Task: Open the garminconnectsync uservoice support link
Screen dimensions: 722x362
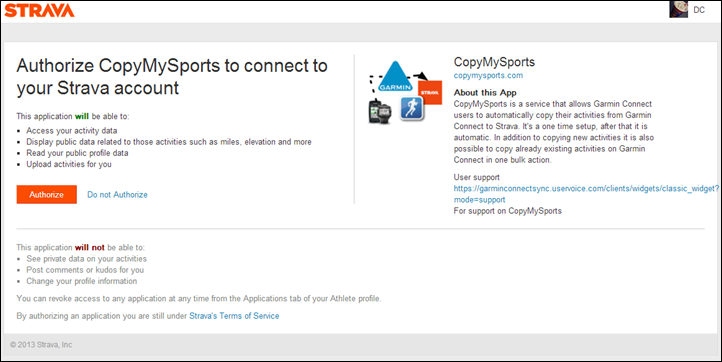Action: (586, 194)
